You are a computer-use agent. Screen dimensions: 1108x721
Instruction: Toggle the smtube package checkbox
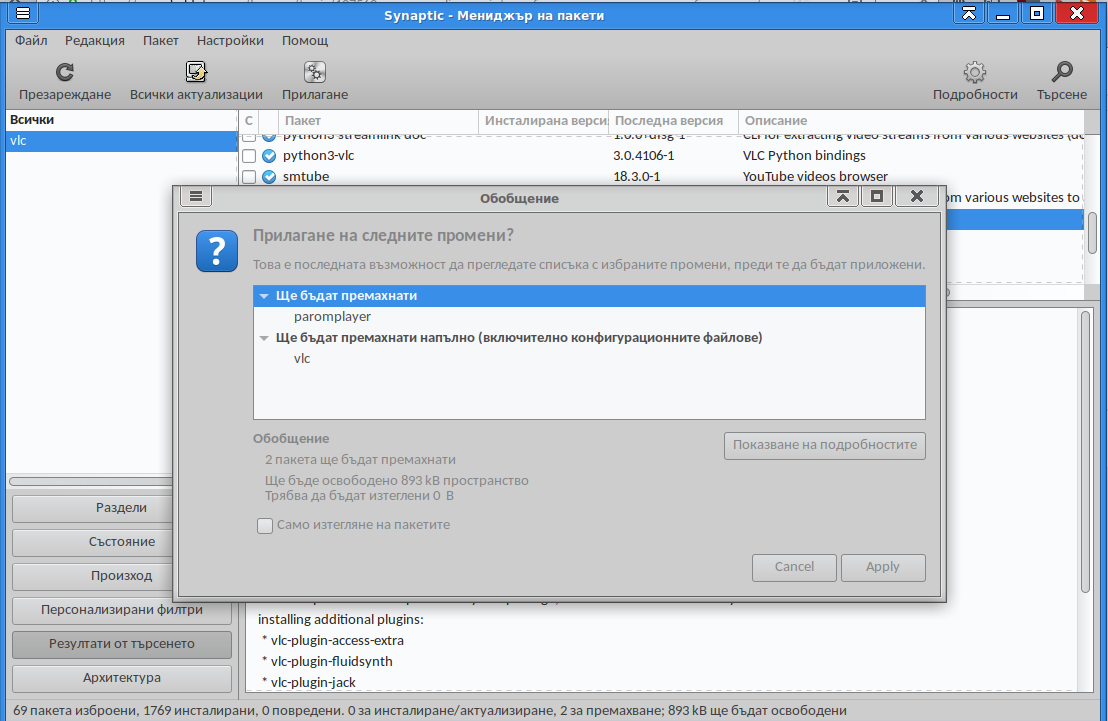(x=249, y=177)
